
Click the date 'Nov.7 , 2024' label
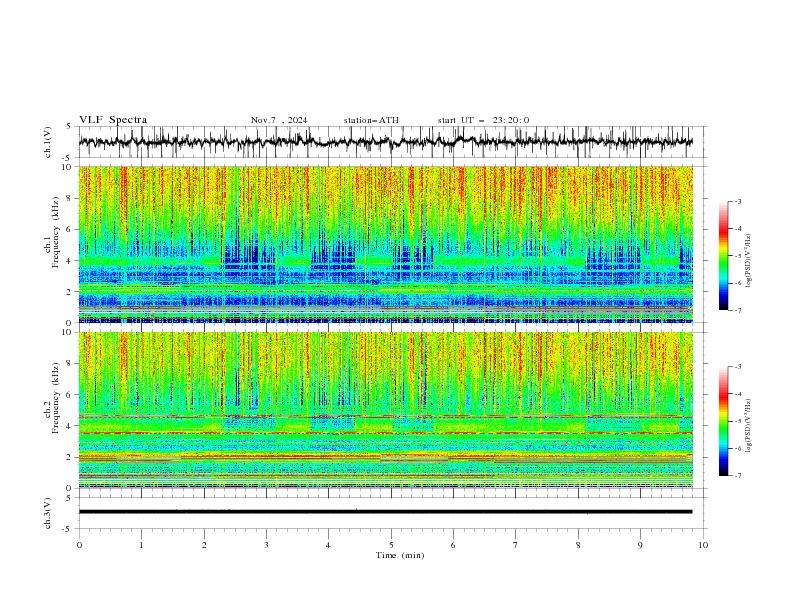[x=279, y=120]
